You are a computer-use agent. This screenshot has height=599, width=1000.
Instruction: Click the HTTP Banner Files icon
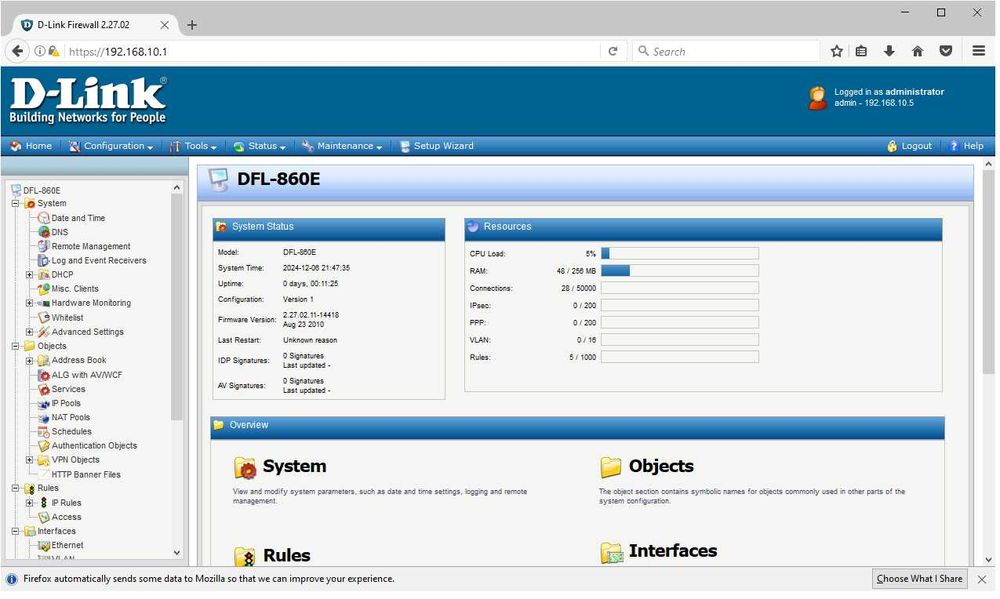coord(43,475)
